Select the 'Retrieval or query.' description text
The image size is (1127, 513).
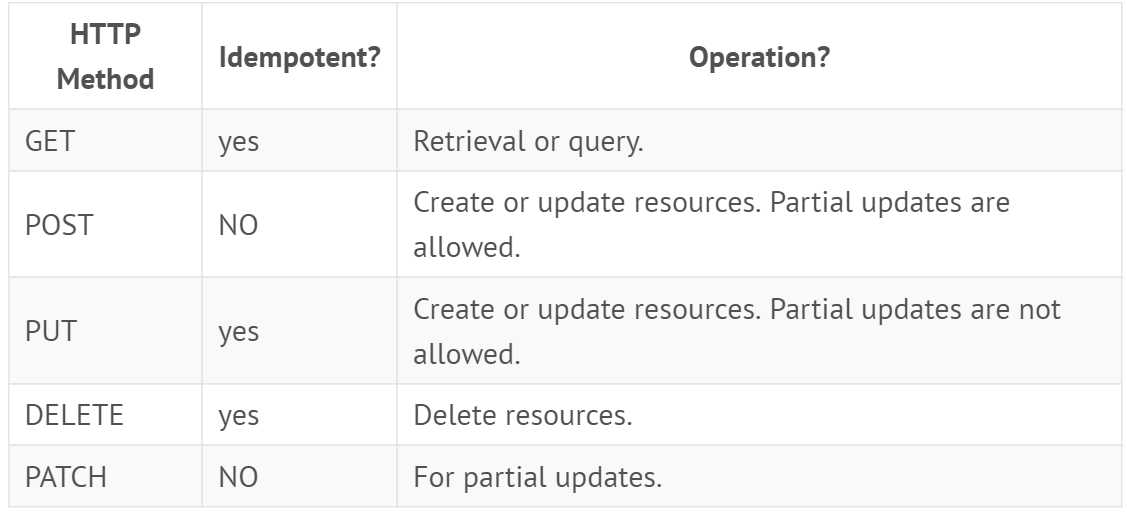(528, 141)
